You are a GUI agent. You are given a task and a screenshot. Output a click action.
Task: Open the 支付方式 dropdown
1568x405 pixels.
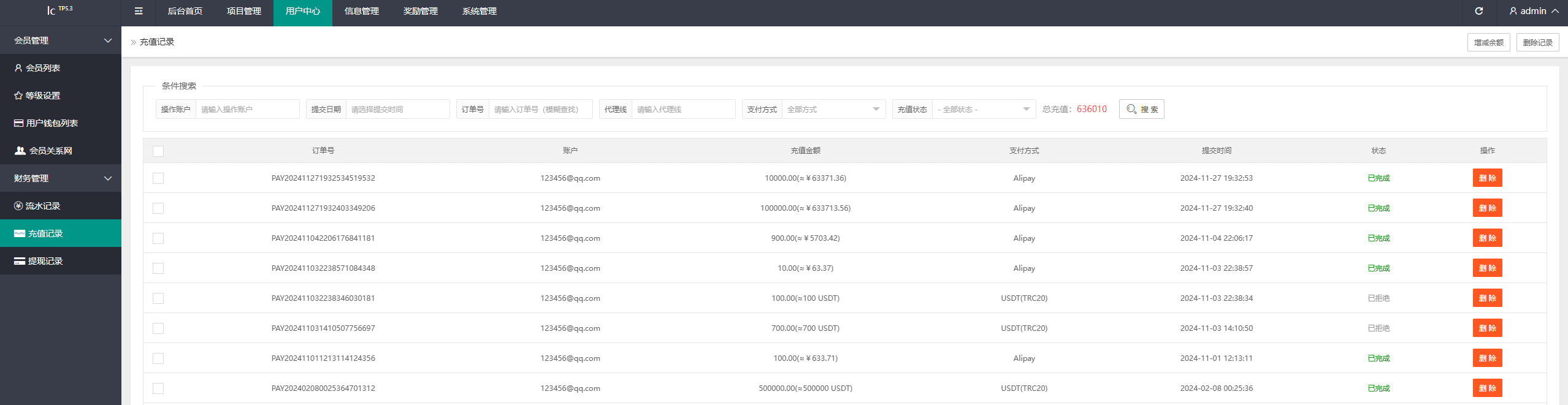click(833, 109)
